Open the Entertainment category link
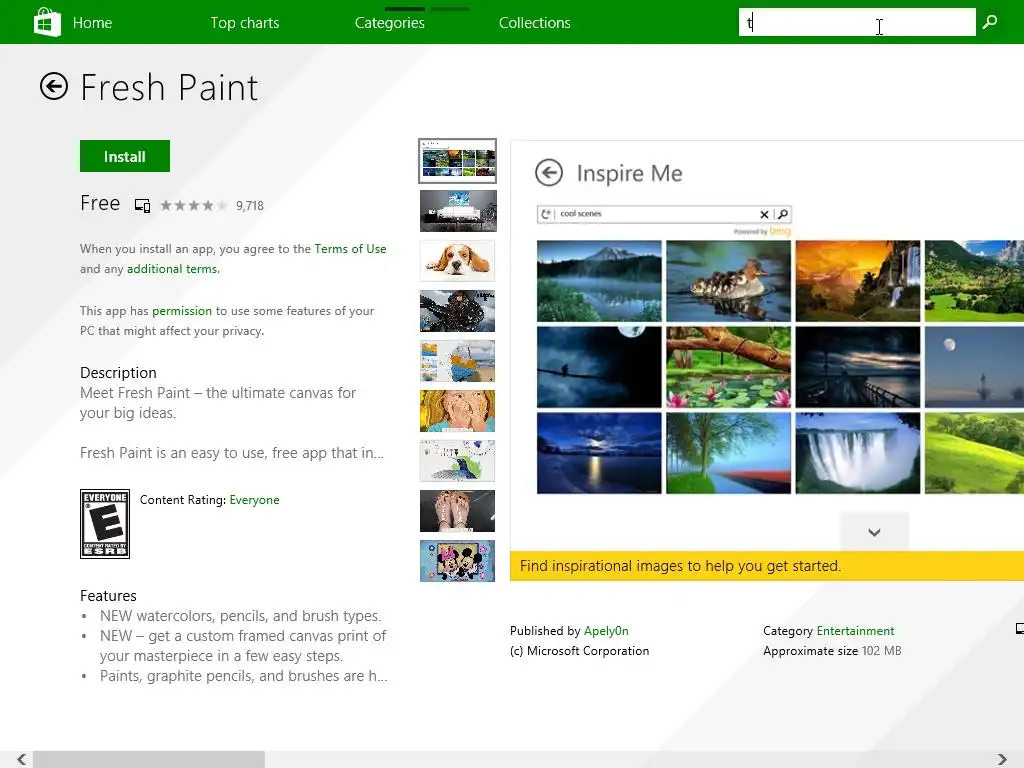 855,631
